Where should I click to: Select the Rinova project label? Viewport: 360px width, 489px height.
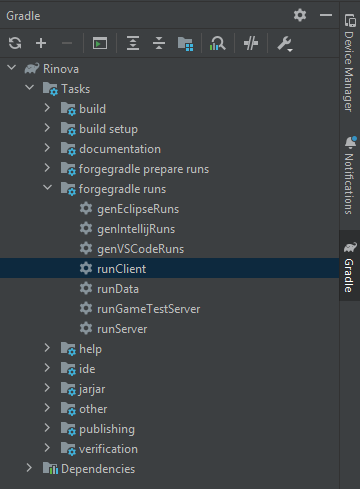pyautogui.click(x=61, y=69)
